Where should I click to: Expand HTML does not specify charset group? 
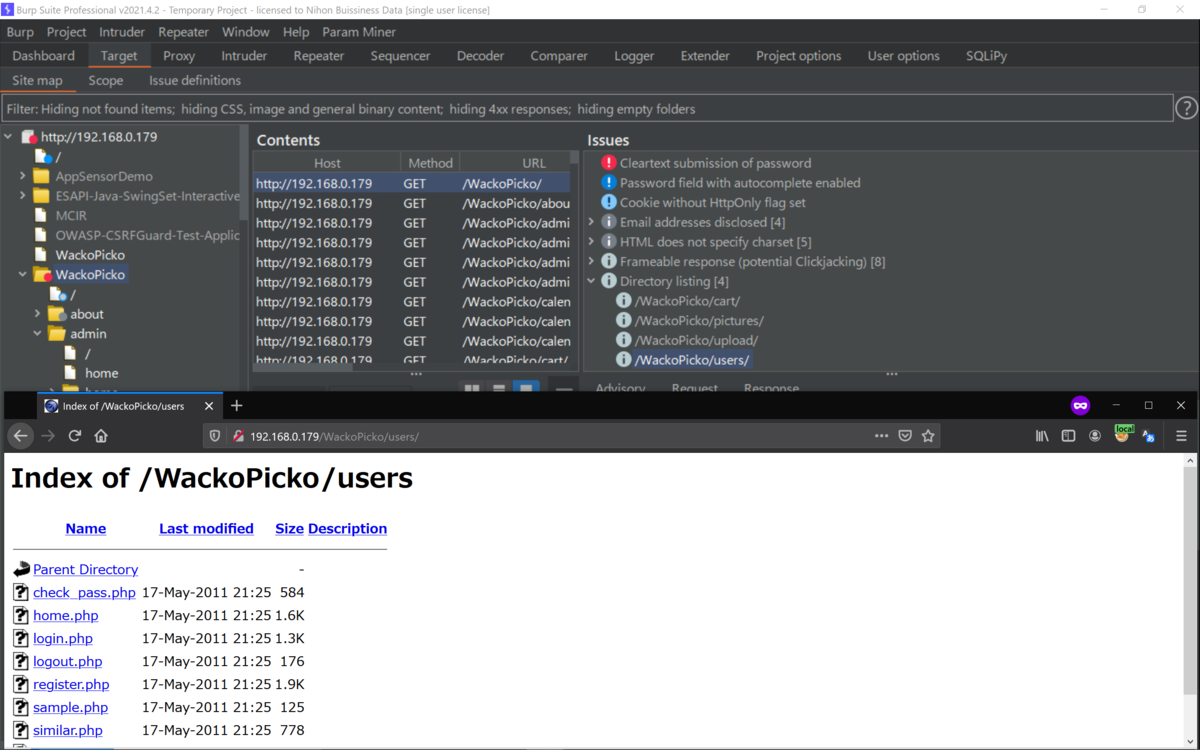pos(591,242)
